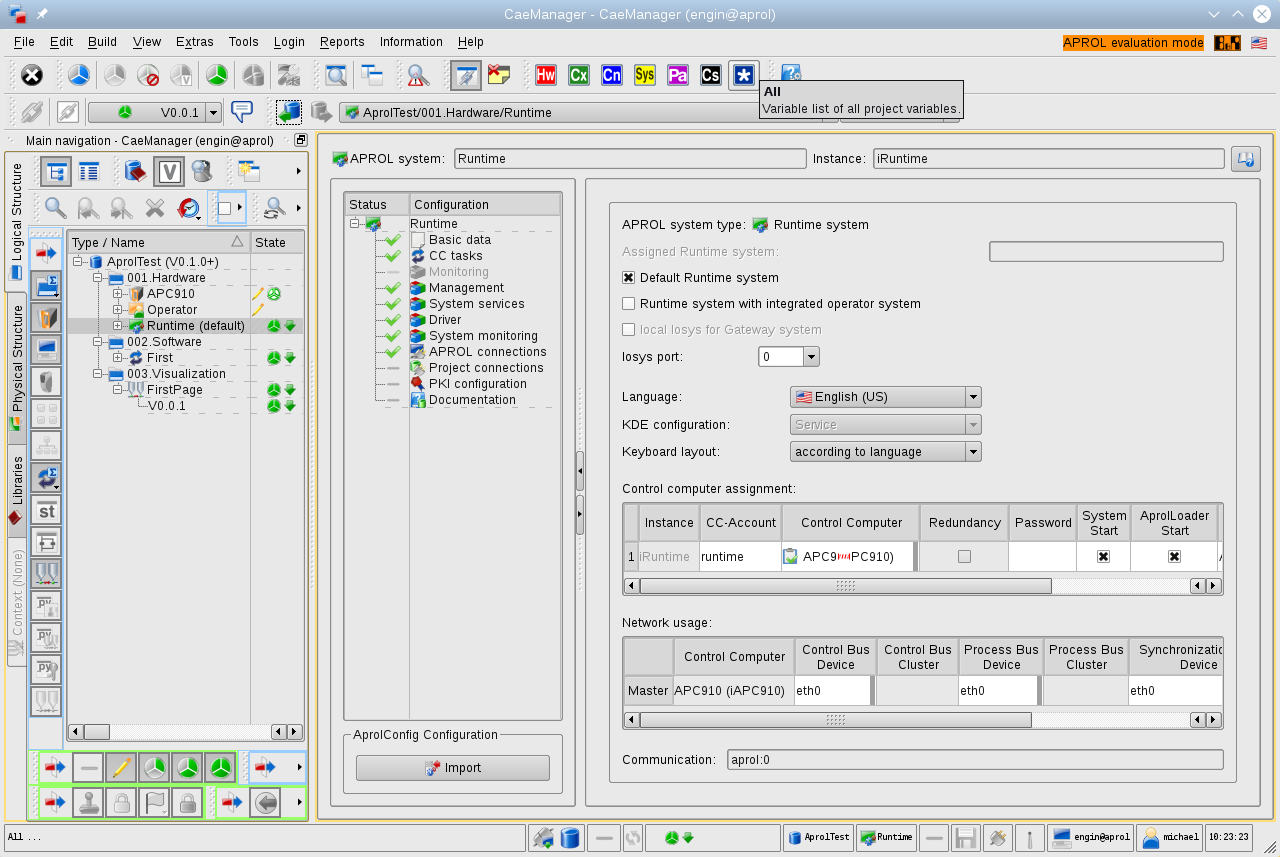Expand the Operator tree node
Screen dimensions: 1280x857
click(118, 310)
